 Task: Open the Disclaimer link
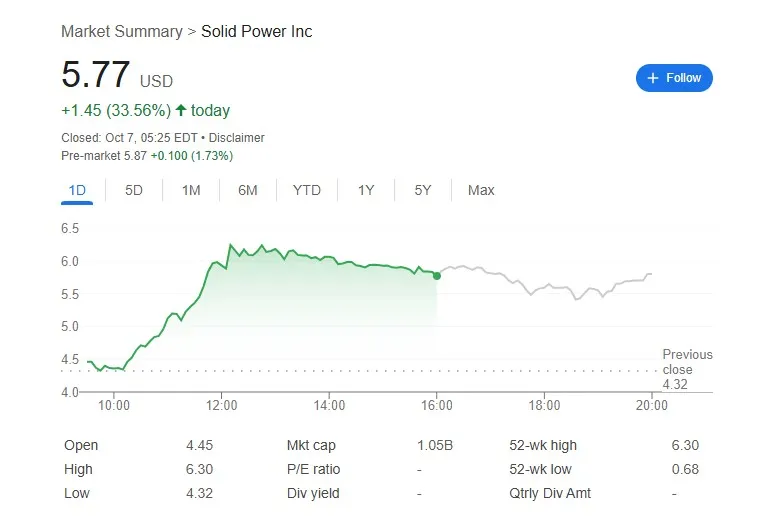click(x=236, y=138)
